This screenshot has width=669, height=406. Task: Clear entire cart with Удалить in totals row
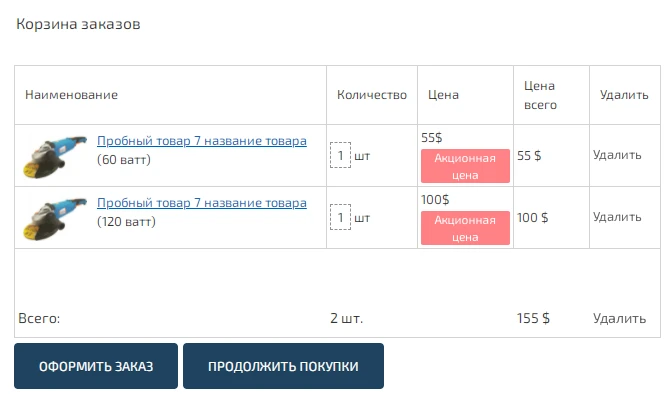coord(619,319)
